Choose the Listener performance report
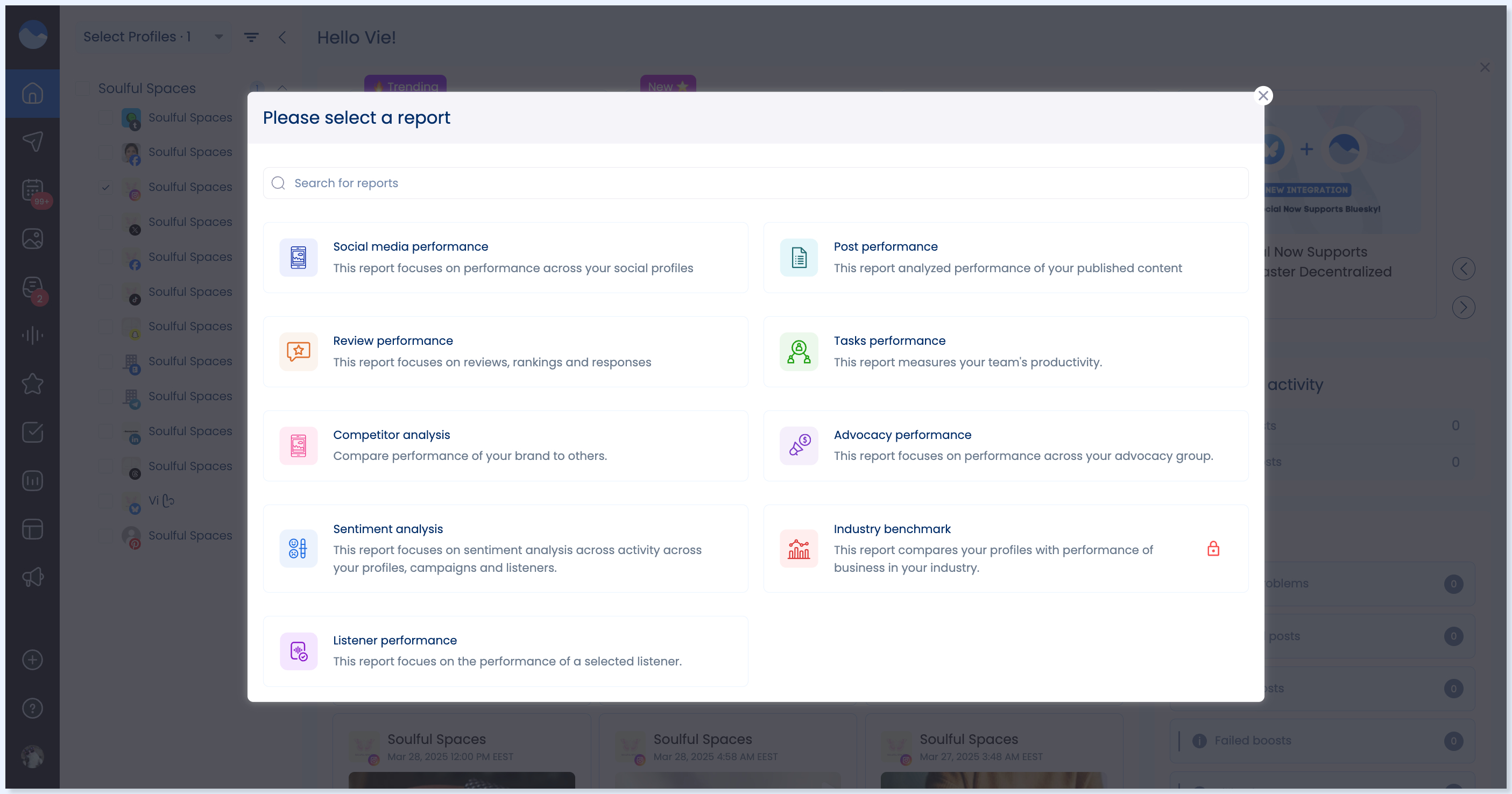 point(505,651)
